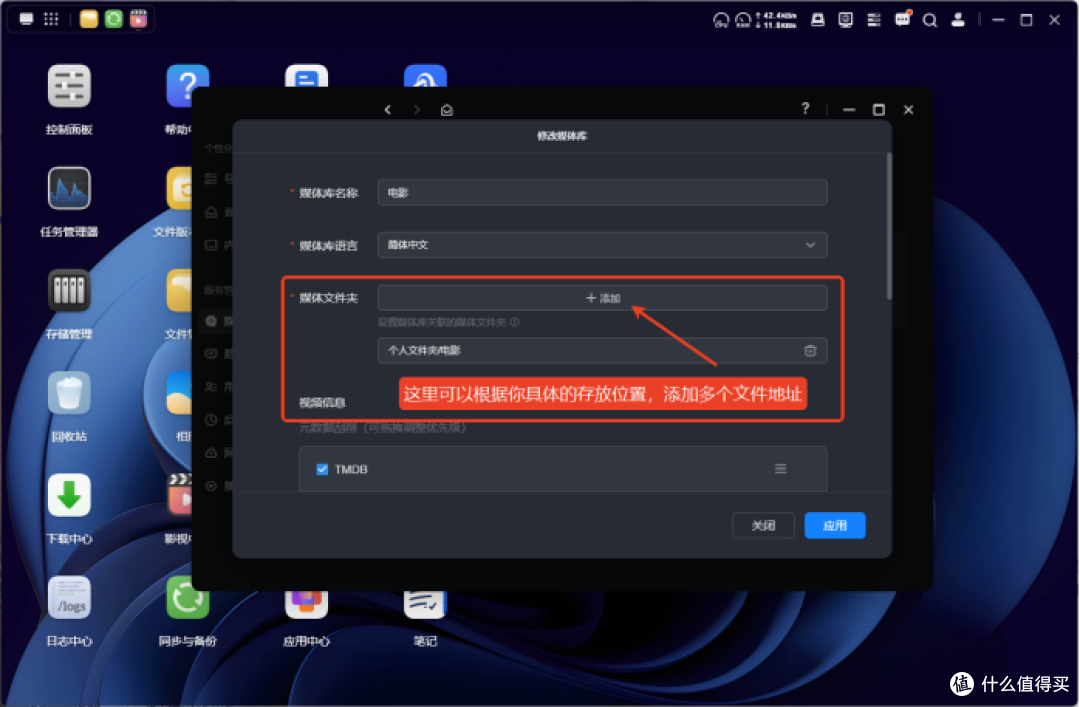The width and height of the screenshot is (1080, 707).
Task: Go back with the left arrow in app window
Action: point(388,110)
